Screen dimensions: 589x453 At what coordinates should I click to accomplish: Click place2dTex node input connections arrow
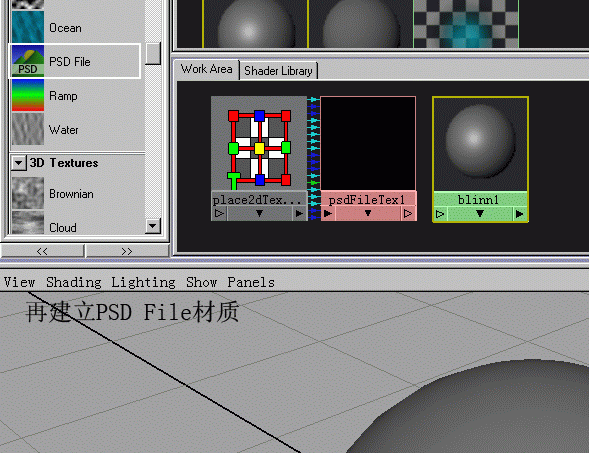219,213
